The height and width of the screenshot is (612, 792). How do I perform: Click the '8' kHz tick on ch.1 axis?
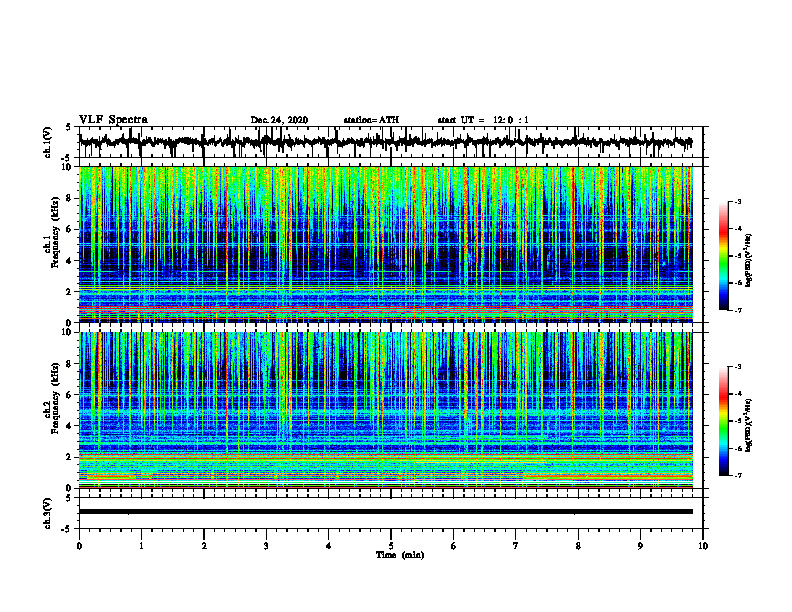click(69, 198)
